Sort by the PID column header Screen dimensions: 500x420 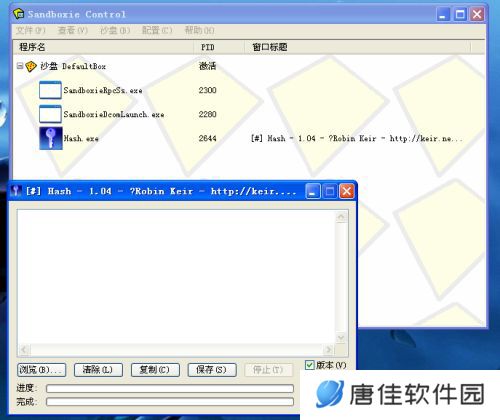219,47
